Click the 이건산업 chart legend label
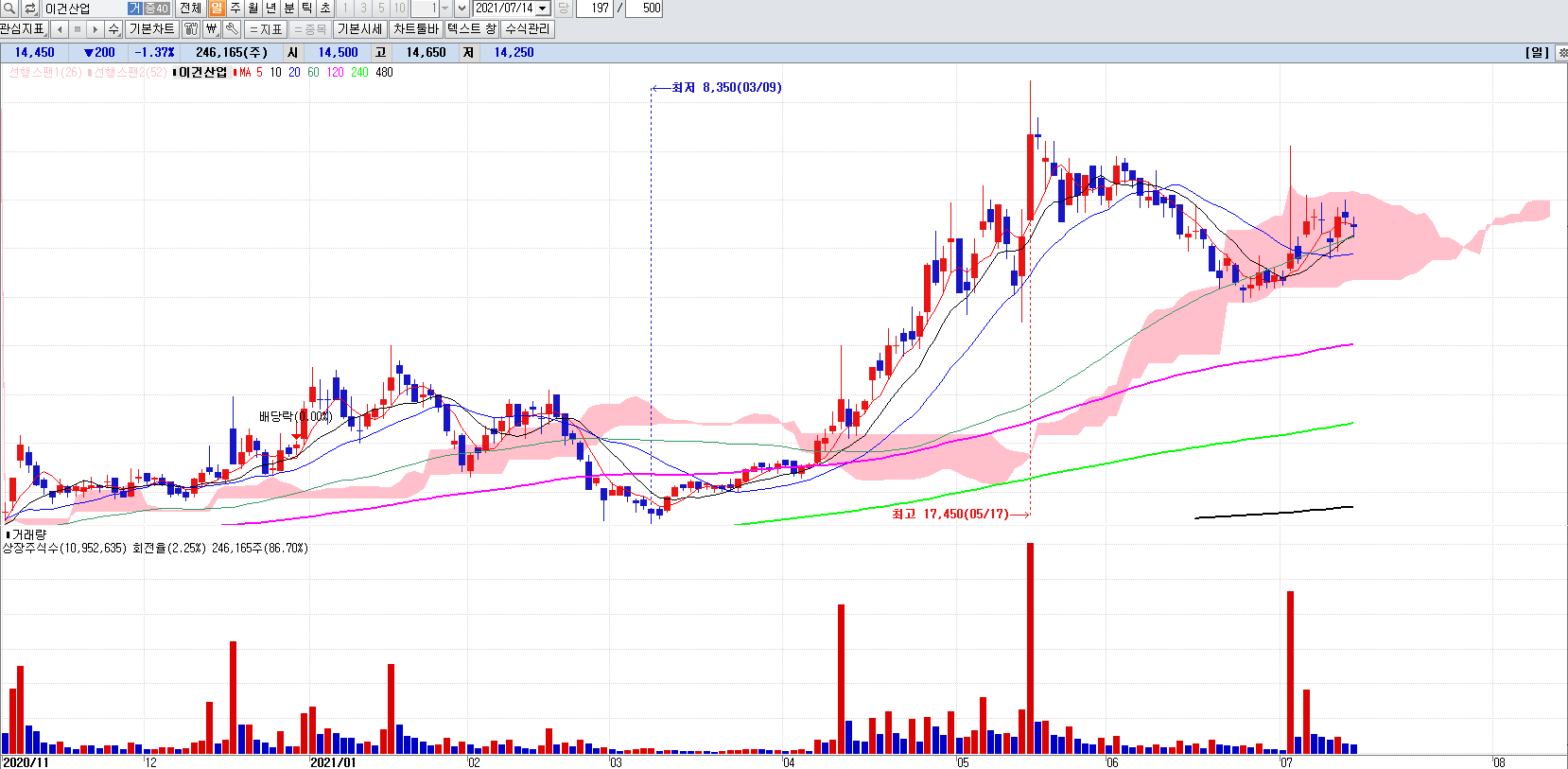1568x769 pixels. coord(203,73)
